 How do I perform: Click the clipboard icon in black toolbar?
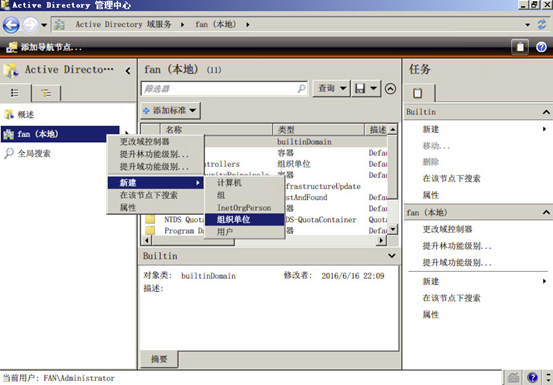pyautogui.click(x=520, y=47)
